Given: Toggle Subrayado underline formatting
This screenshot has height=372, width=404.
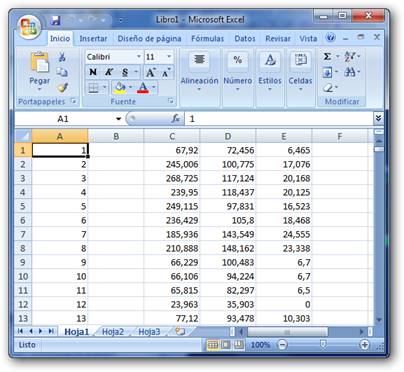Looking at the screenshot, I should 125,72.
